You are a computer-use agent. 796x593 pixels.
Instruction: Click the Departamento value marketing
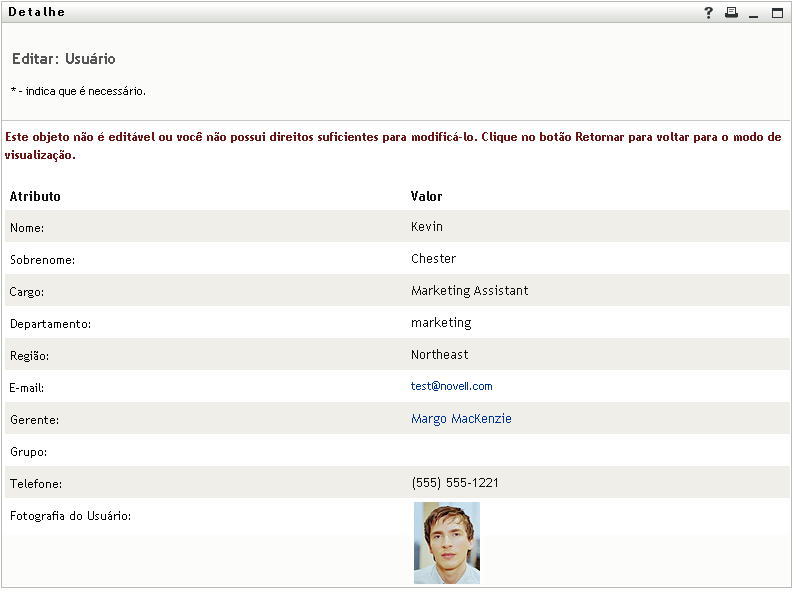441,323
